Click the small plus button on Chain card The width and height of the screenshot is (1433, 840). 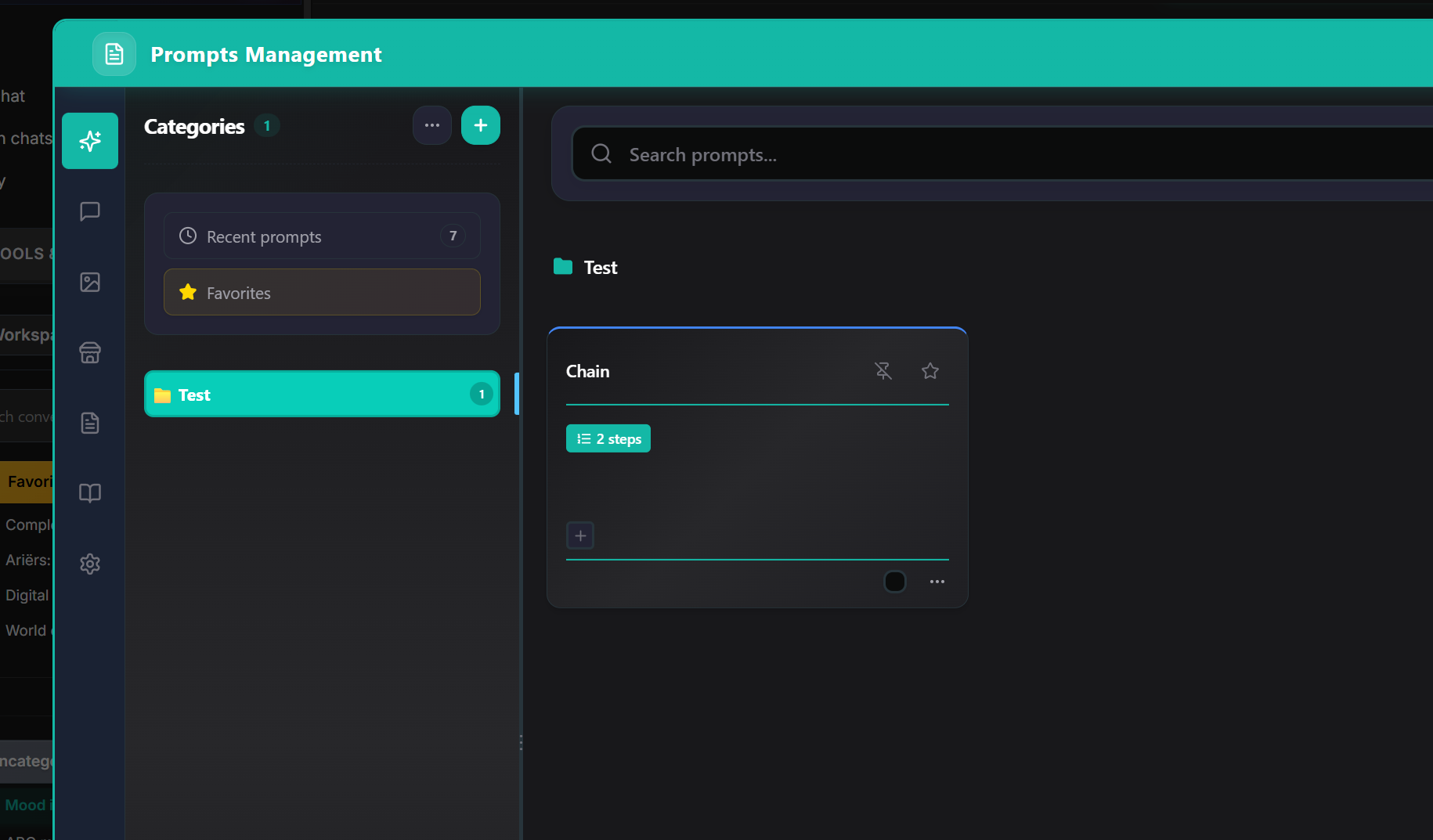pos(580,536)
